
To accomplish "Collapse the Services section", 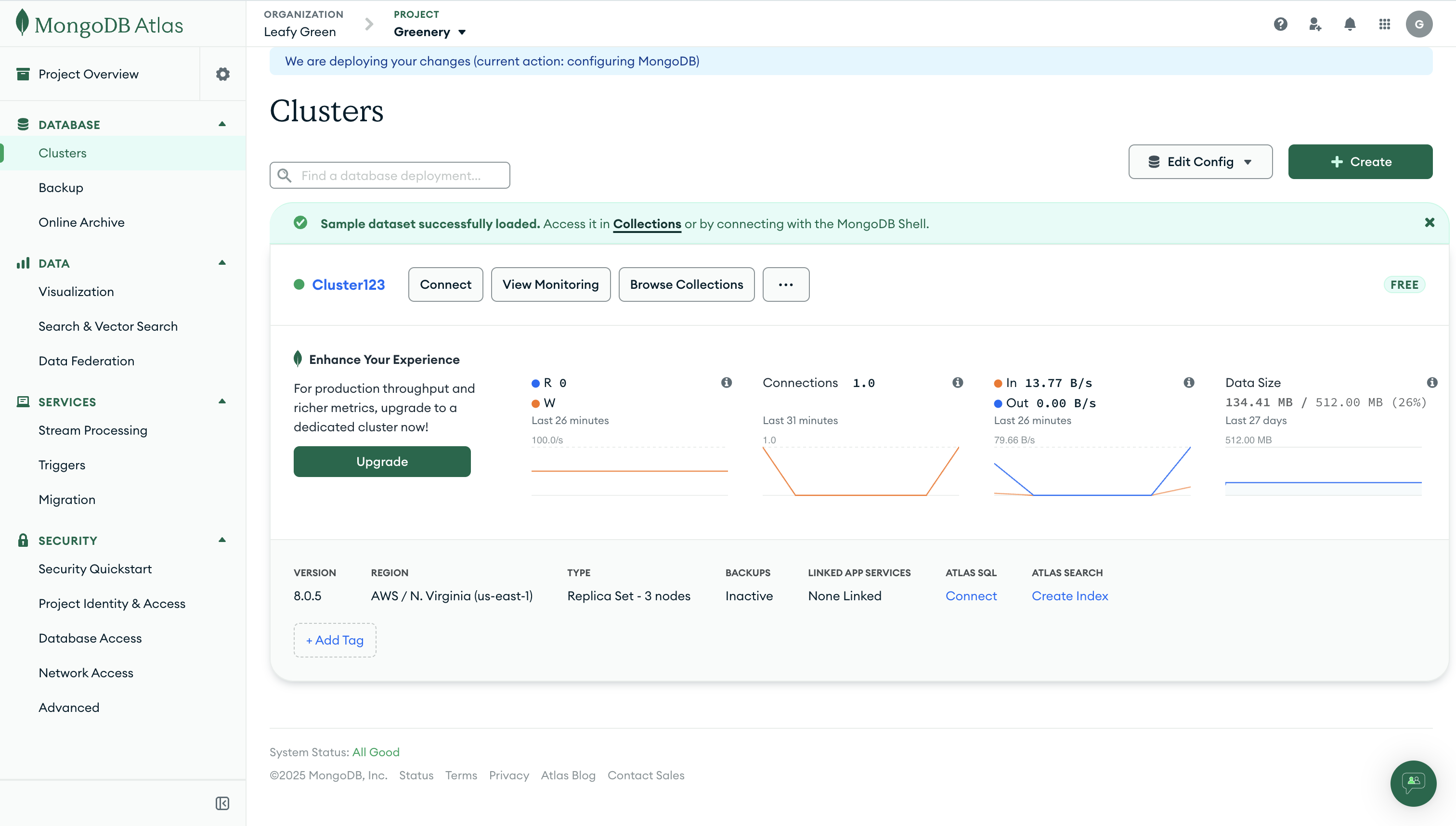I will point(222,401).
